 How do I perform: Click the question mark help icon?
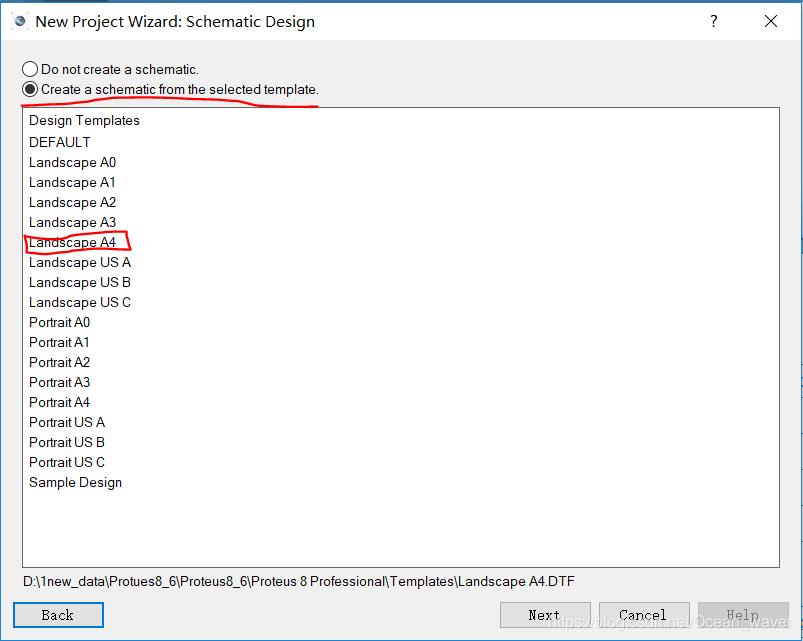[x=713, y=21]
